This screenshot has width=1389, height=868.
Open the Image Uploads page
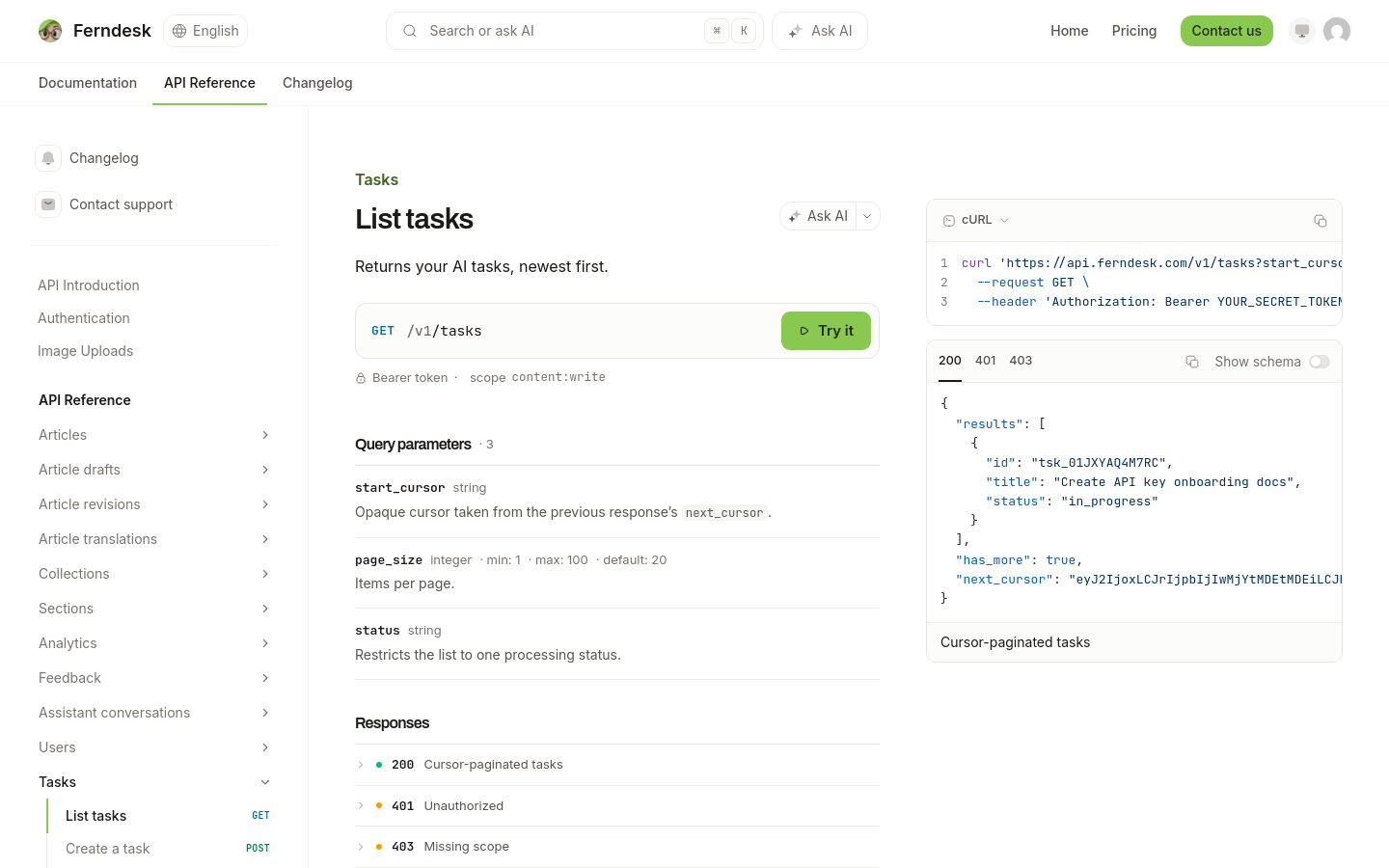click(86, 351)
